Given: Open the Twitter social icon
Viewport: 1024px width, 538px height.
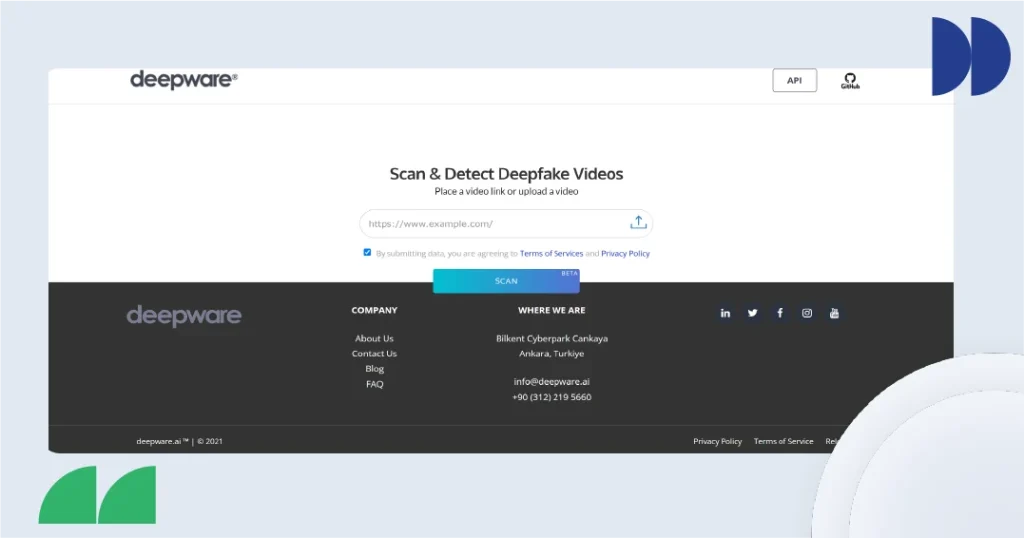Looking at the screenshot, I should click(x=752, y=313).
